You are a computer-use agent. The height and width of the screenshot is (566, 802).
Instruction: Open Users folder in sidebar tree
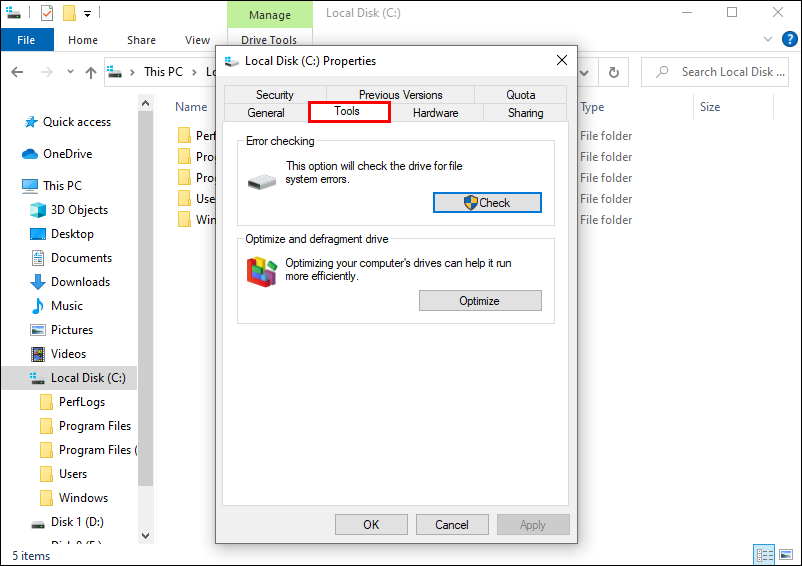tap(73, 474)
